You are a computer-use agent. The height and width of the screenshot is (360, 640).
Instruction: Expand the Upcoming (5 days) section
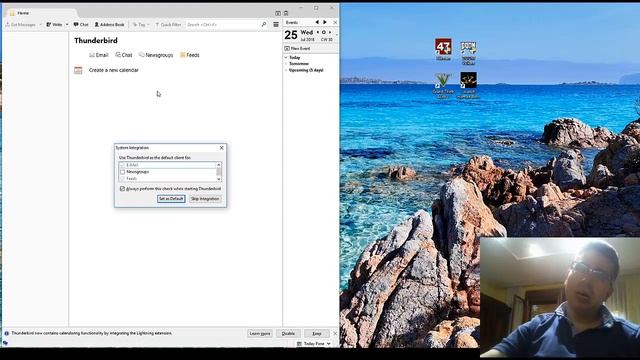tap(286, 70)
